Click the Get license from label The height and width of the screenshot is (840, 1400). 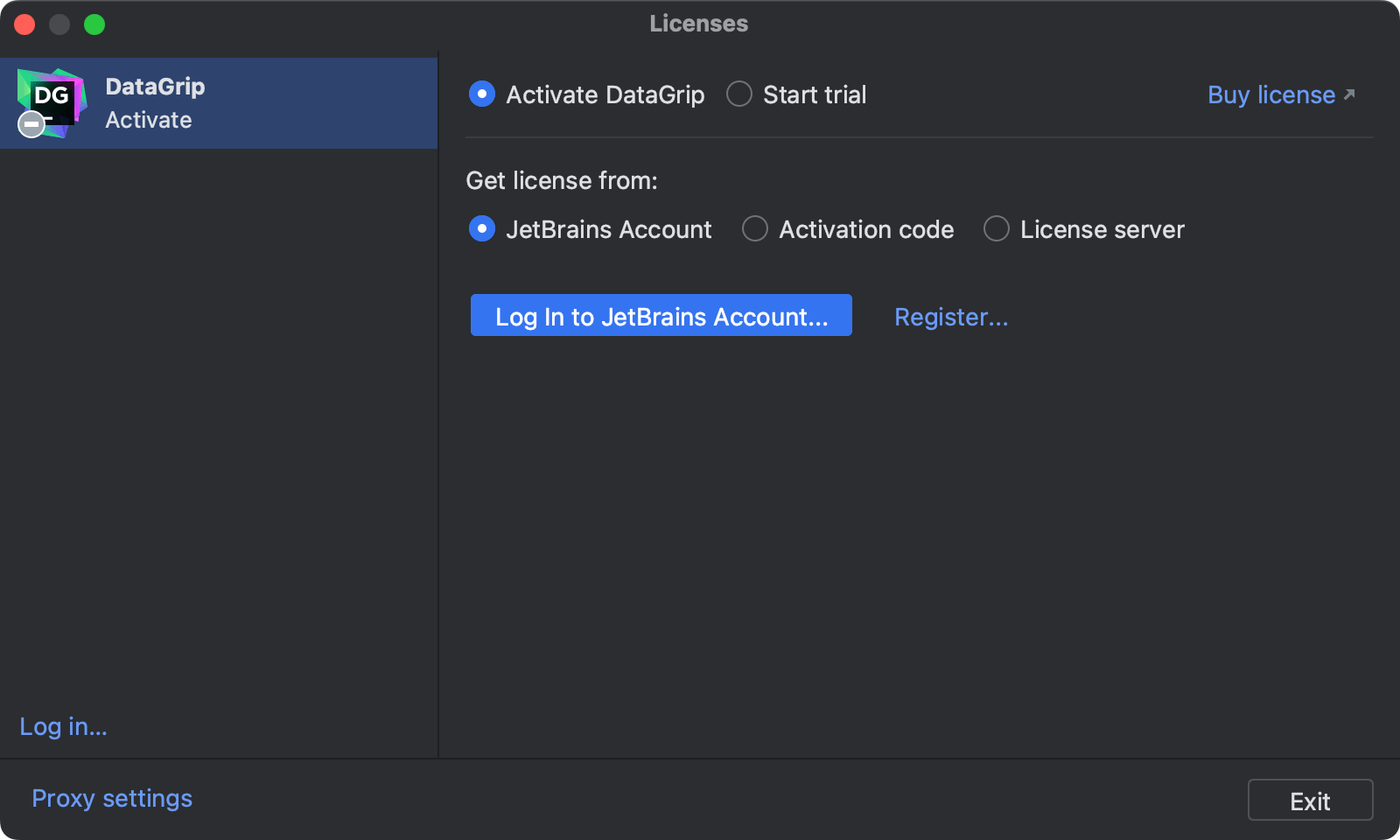[562, 180]
